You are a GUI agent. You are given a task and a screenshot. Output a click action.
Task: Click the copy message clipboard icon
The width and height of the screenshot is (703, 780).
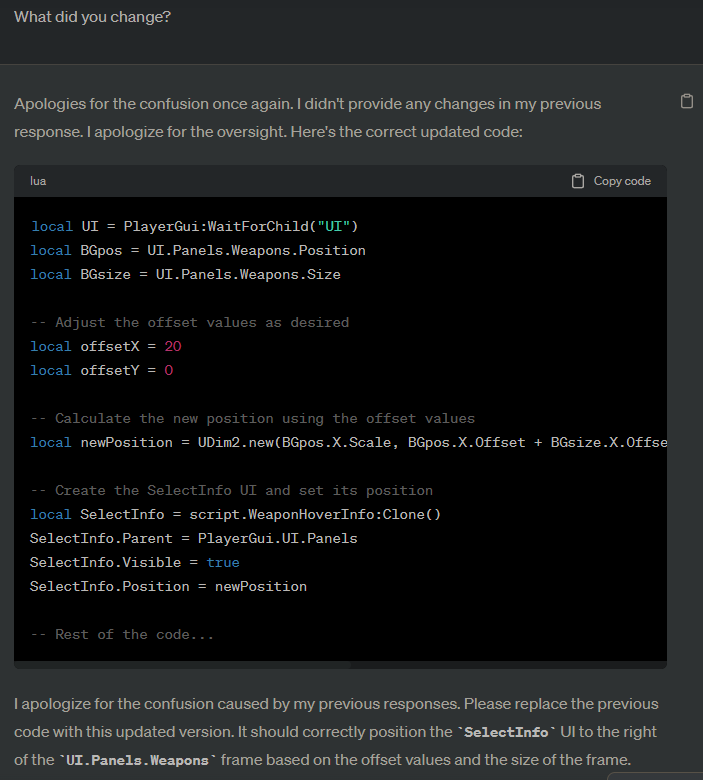[686, 101]
